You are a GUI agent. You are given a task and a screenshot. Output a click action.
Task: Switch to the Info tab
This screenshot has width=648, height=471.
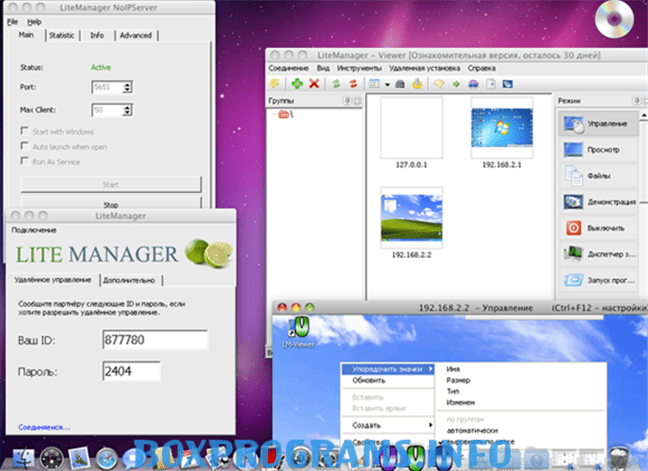click(97, 36)
